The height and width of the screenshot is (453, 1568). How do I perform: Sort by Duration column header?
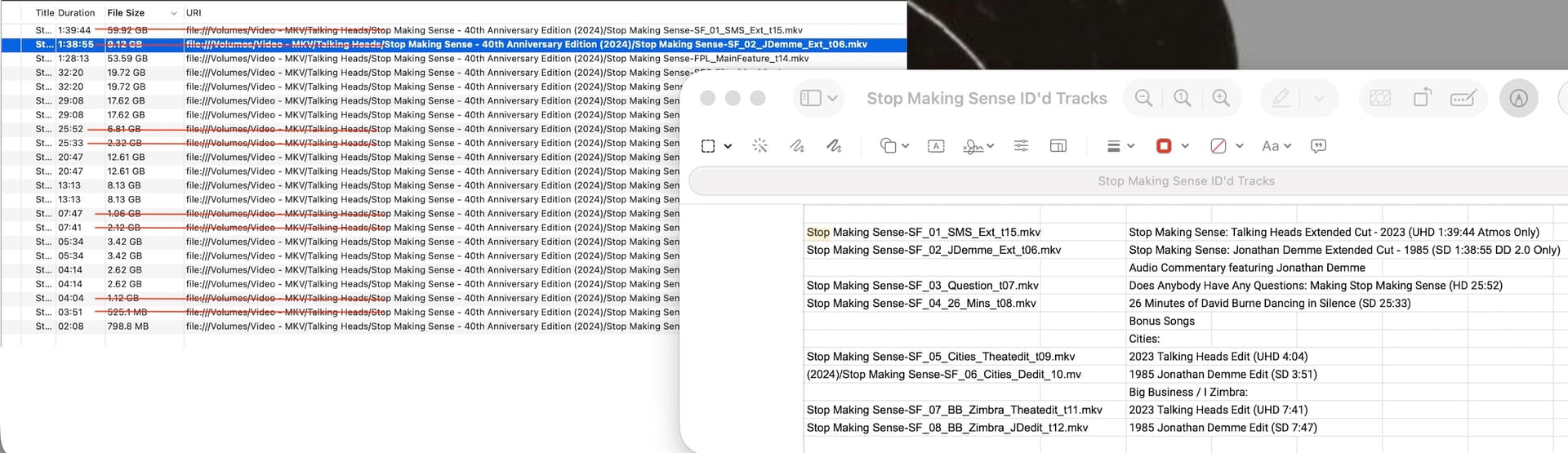click(77, 13)
